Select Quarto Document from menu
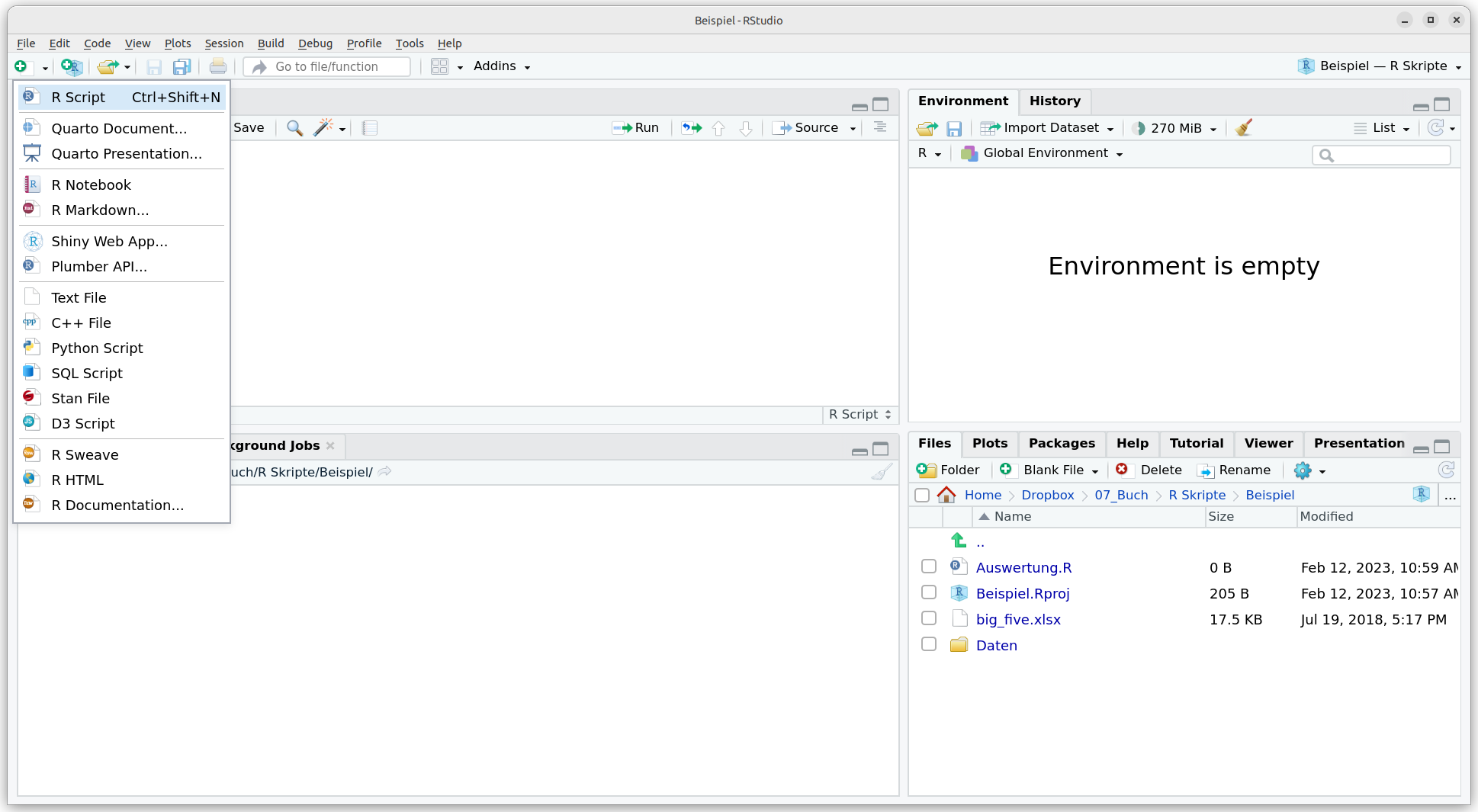Screen dimensions: 1478x812 (122, 128)
